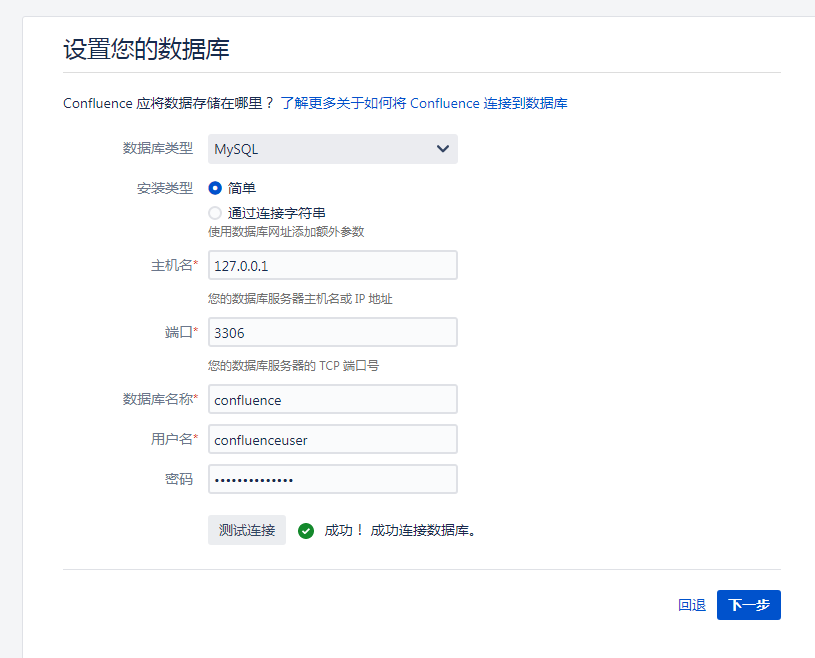Image resolution: width=815 pixels, height=658 pixels.
Task: Click the 设置您的数据库 page heading
Action: tap(146, 49)
